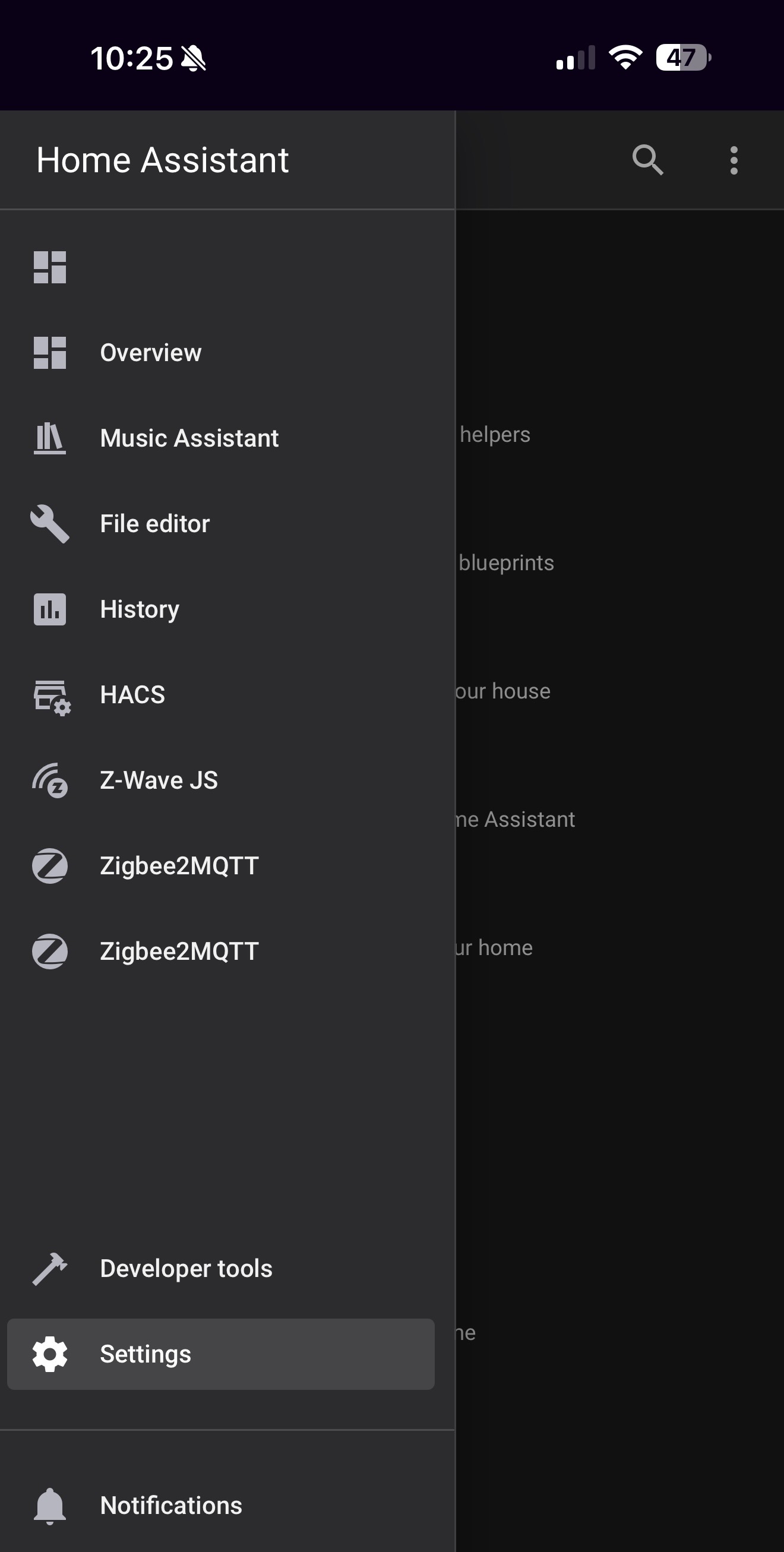
Task: Tap dimmed area to close sidebar
Action: tap(621, 1085)
